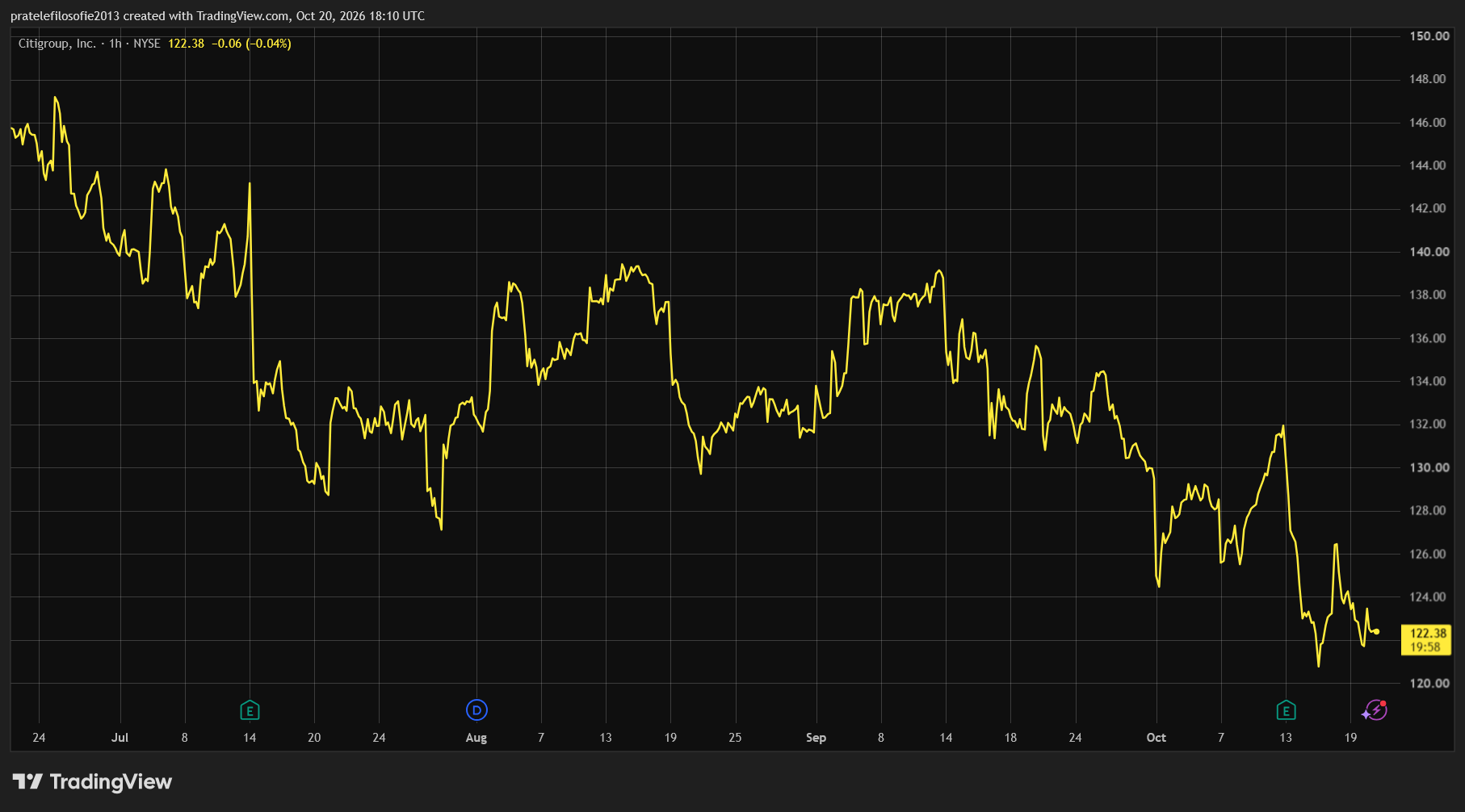Click the earnings marker at Jul 14
This screenshot has width=1465, height=812.
coord(250,710)
